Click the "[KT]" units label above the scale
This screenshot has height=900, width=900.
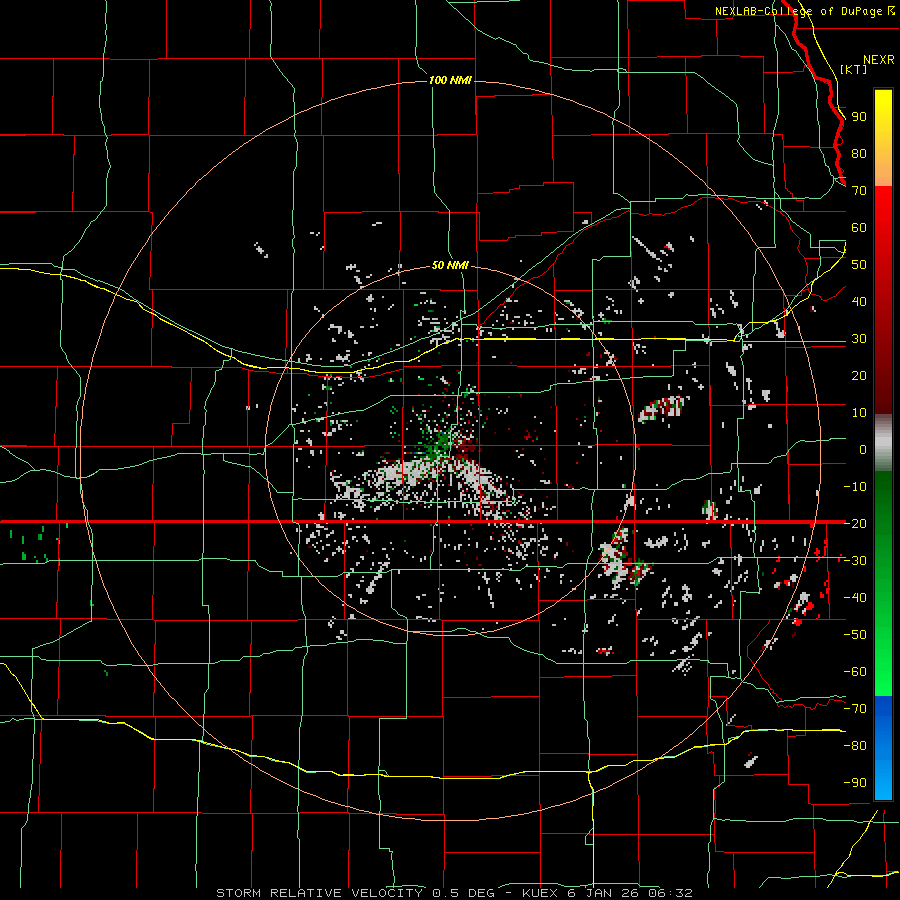854,69
